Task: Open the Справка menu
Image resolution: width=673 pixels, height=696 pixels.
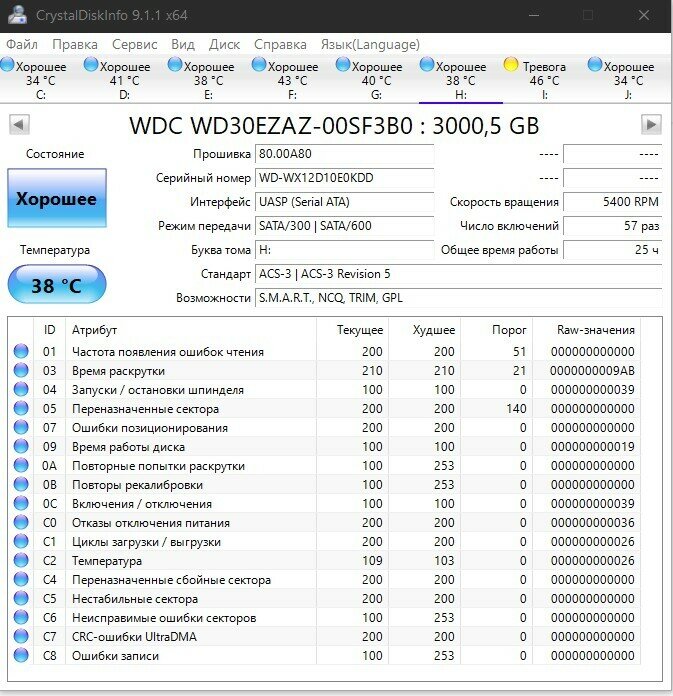Action: (280, 44)
